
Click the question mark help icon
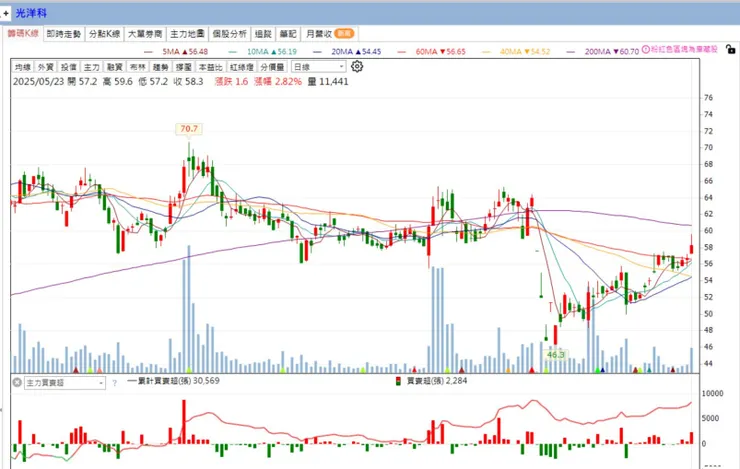114,383
